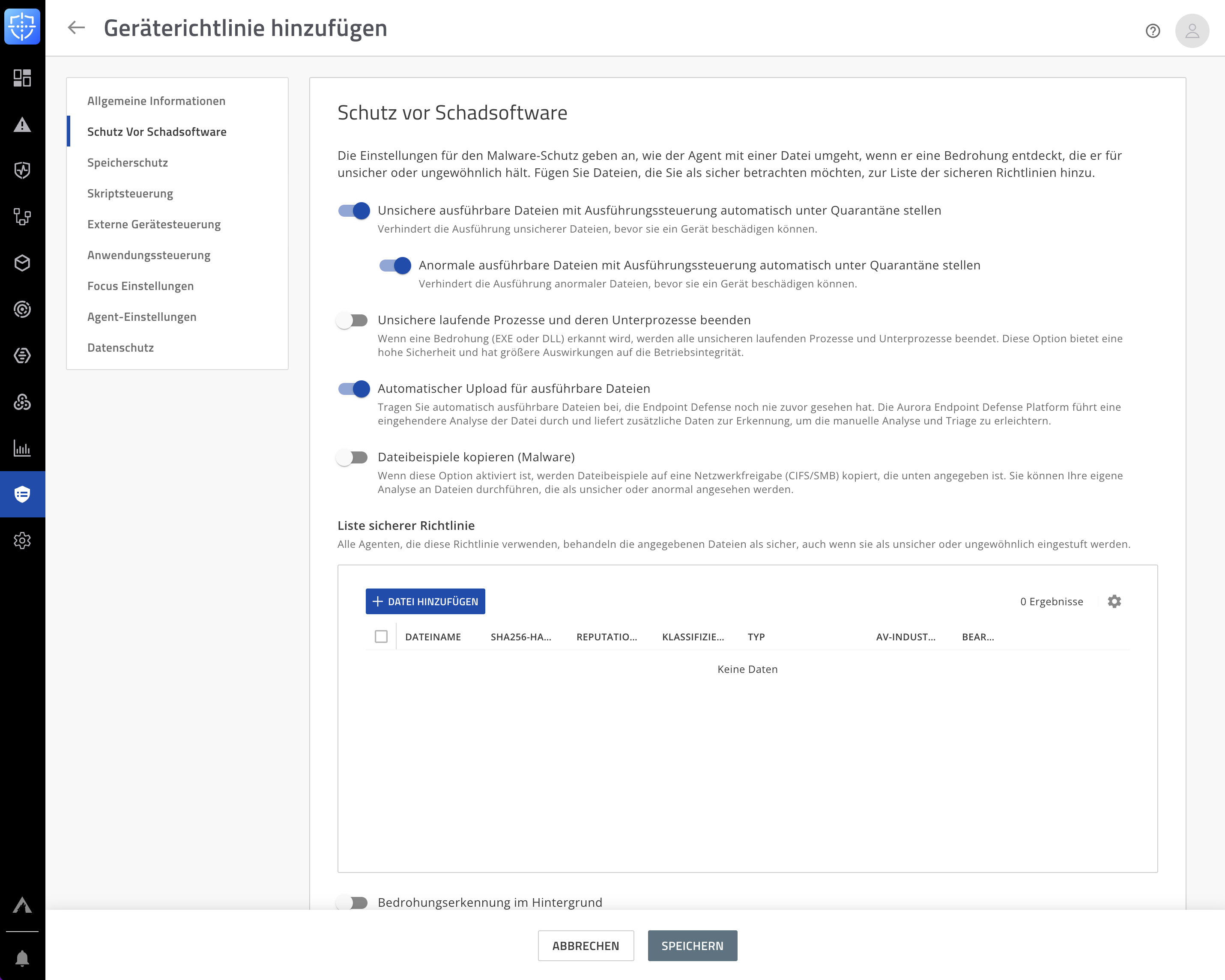The height and width of the screenshot is (980, 1225).
Task: Open the settings gear icon in sidebar
Action: (x=22, y=540)
